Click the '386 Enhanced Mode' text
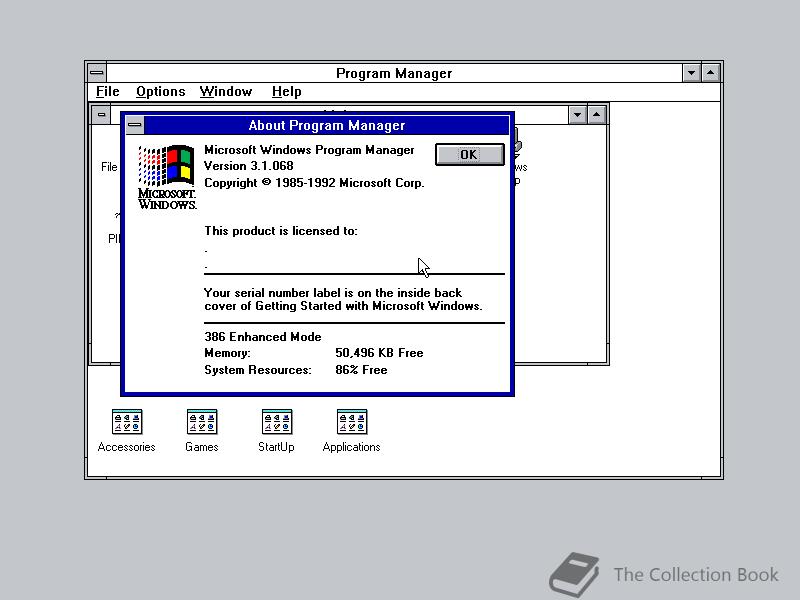800x600 pixels. coord(263,337)
